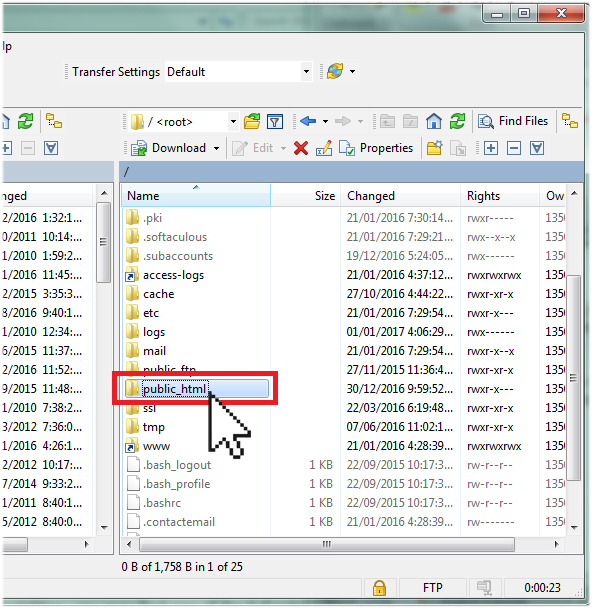The height and width of the screenshot is (608, 592).
Task: Expand the Download options arrow
Action: (x=216, y=148)
